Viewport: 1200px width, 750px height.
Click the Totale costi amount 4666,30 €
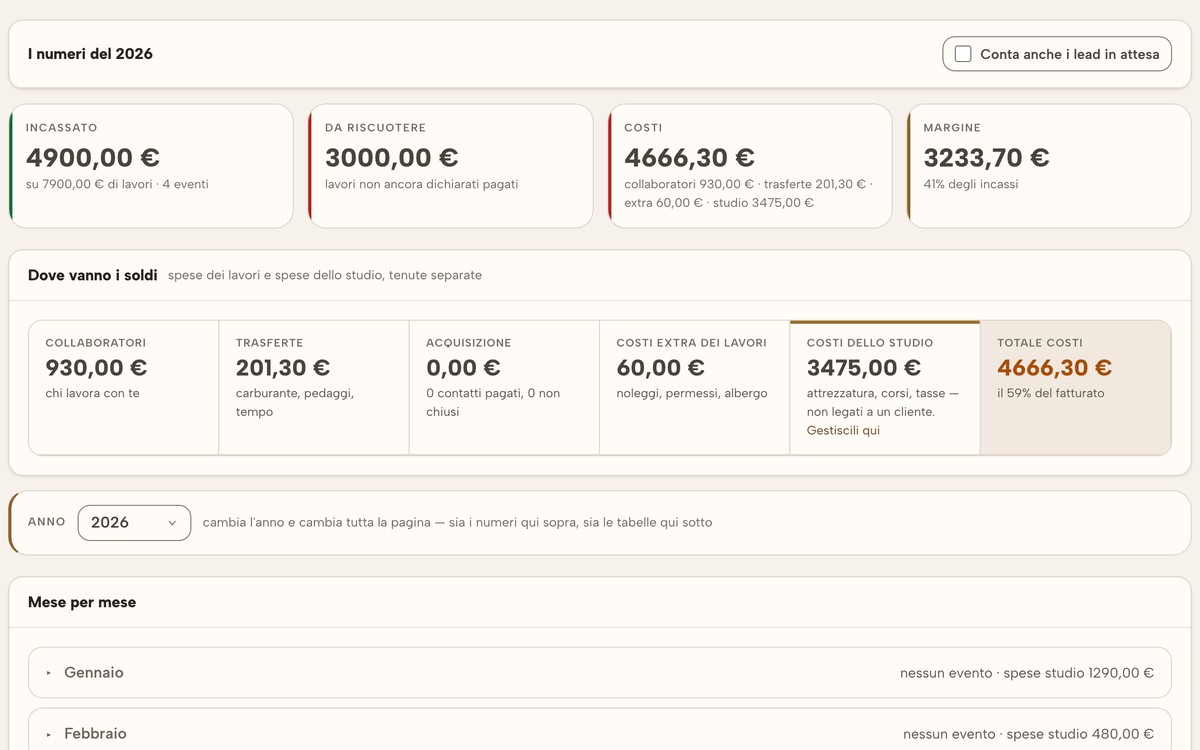(x=1055, y=368)
